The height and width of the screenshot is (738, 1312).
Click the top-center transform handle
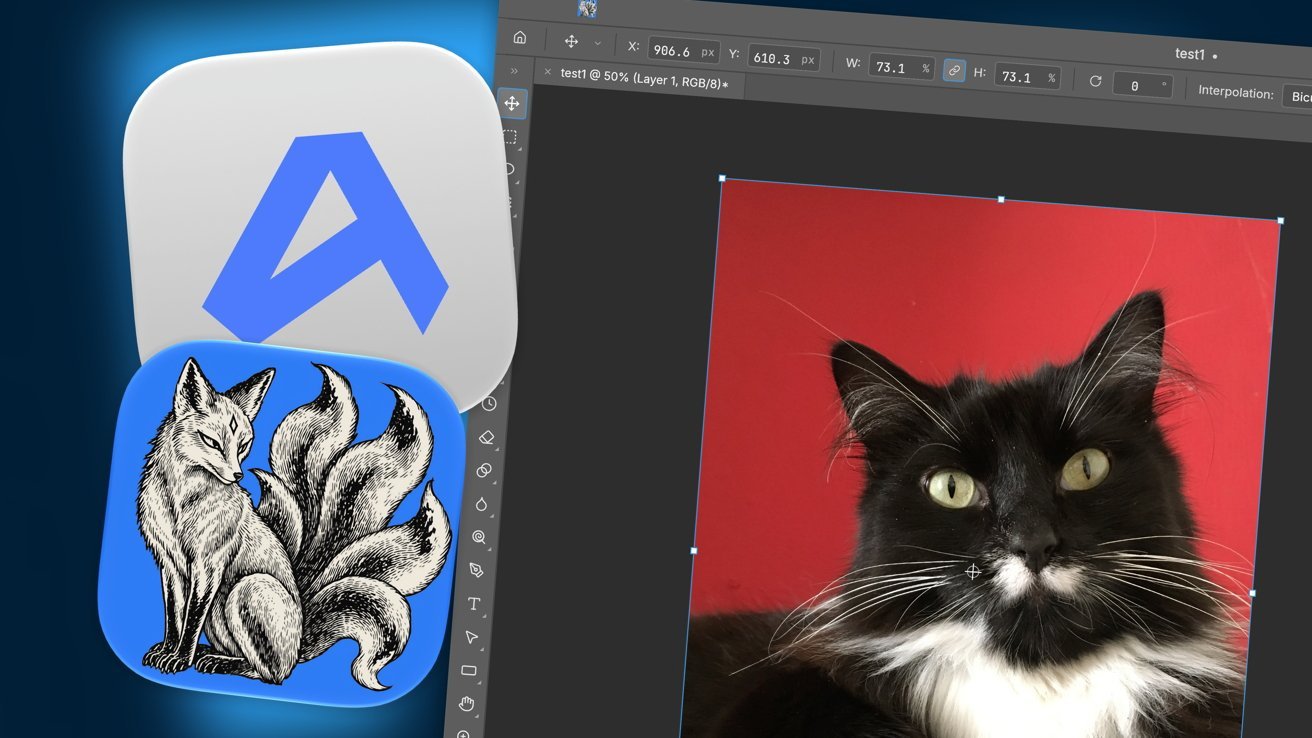(1001, 199)
